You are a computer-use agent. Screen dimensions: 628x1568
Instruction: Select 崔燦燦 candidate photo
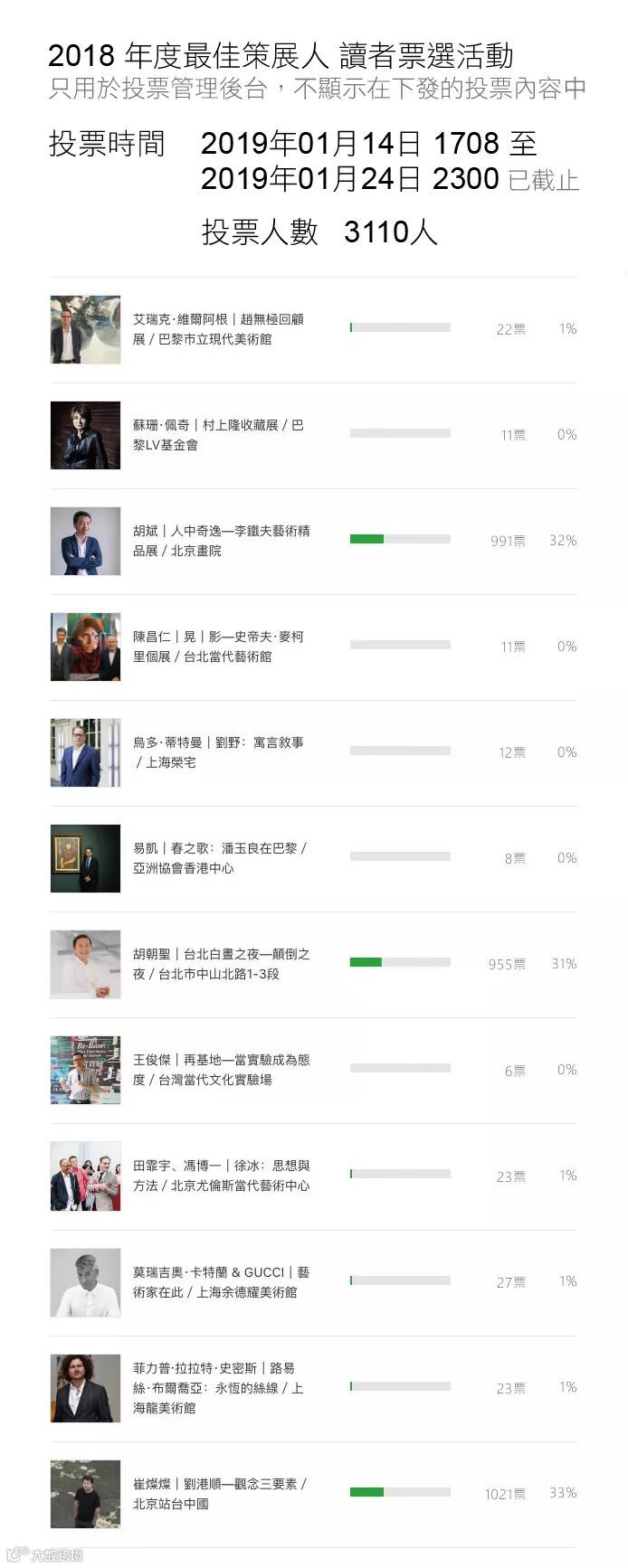(85, 1494)
